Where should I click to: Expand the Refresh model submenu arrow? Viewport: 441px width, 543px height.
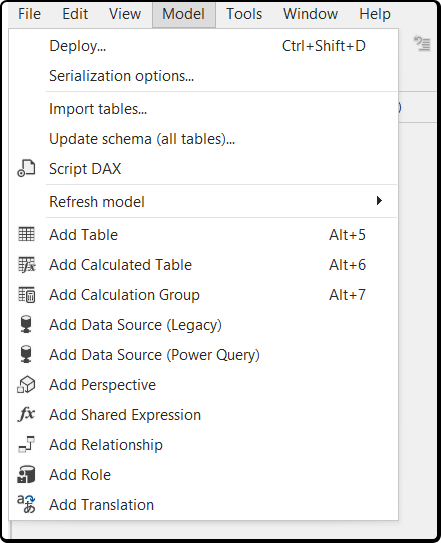[x=379, y=201]
